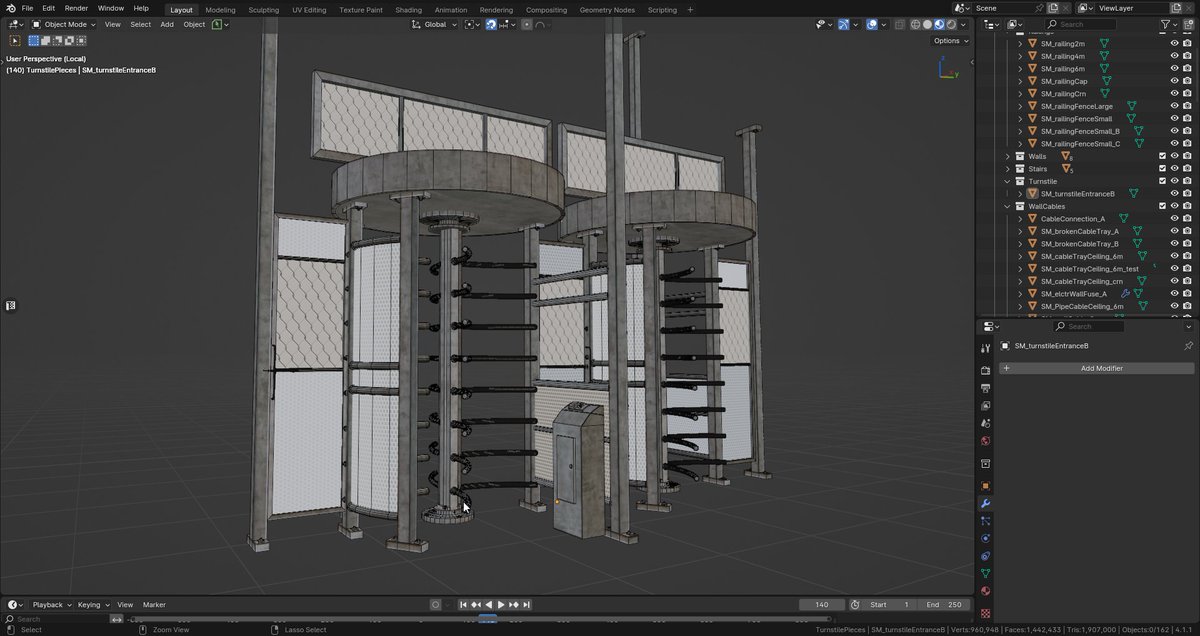Jump to the timeline end frame
The height and width of the screenshot is (636, 1200).
526,605
